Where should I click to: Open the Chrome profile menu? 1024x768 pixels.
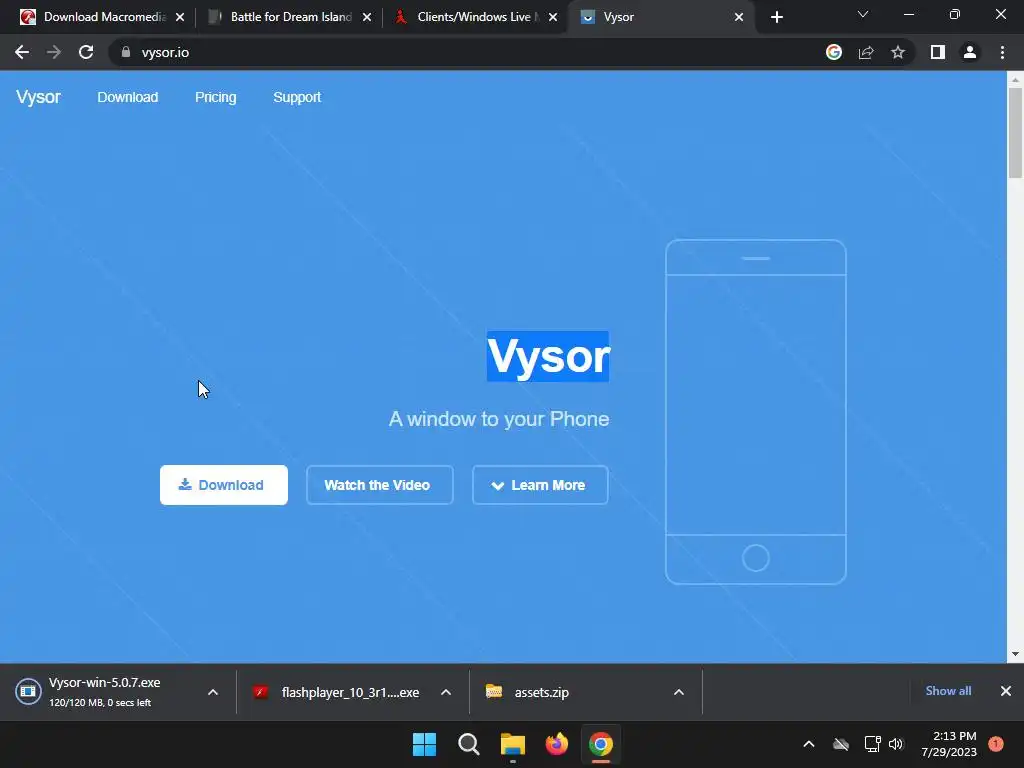click(x=970, y=52)
